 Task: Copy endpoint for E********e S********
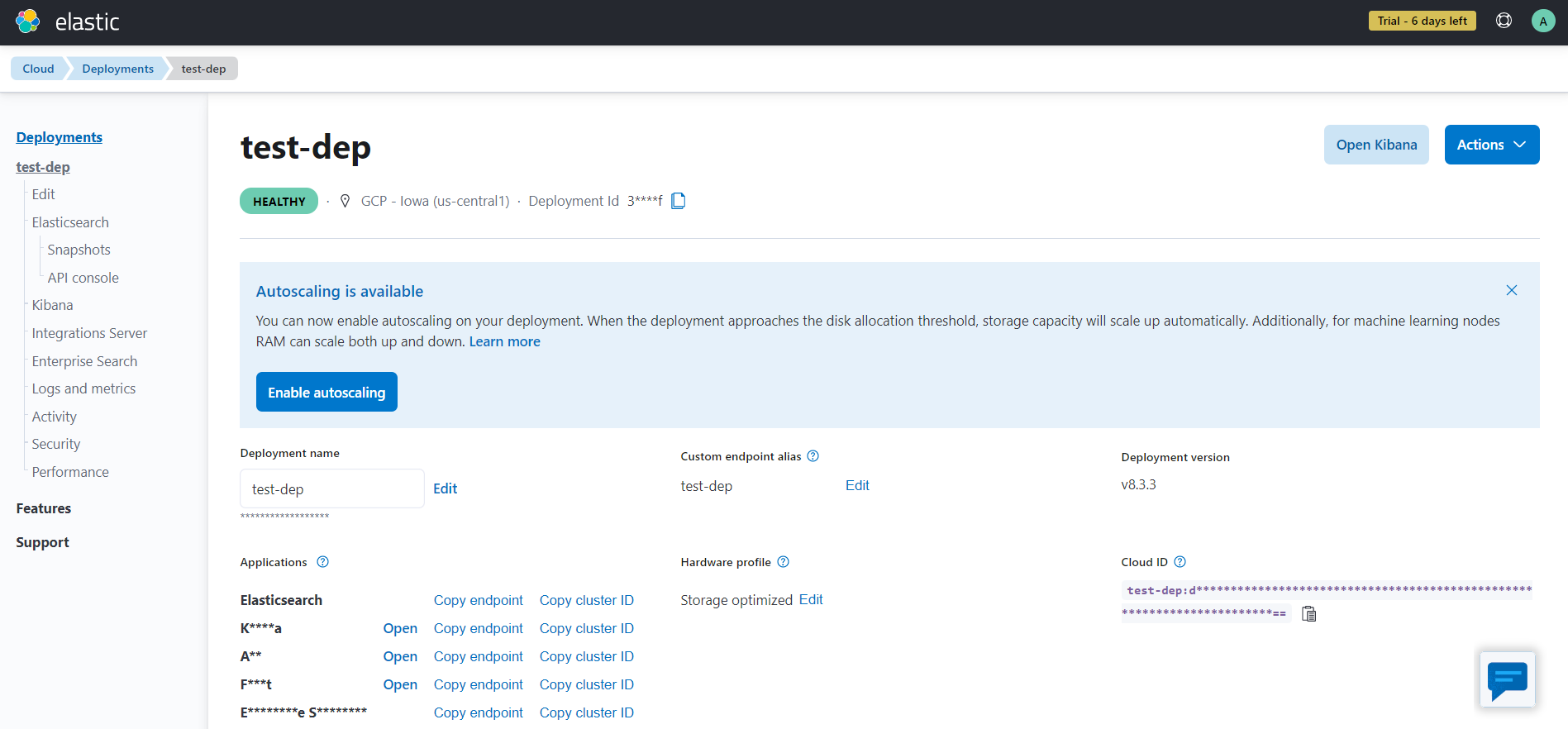(x=478, y=712)
